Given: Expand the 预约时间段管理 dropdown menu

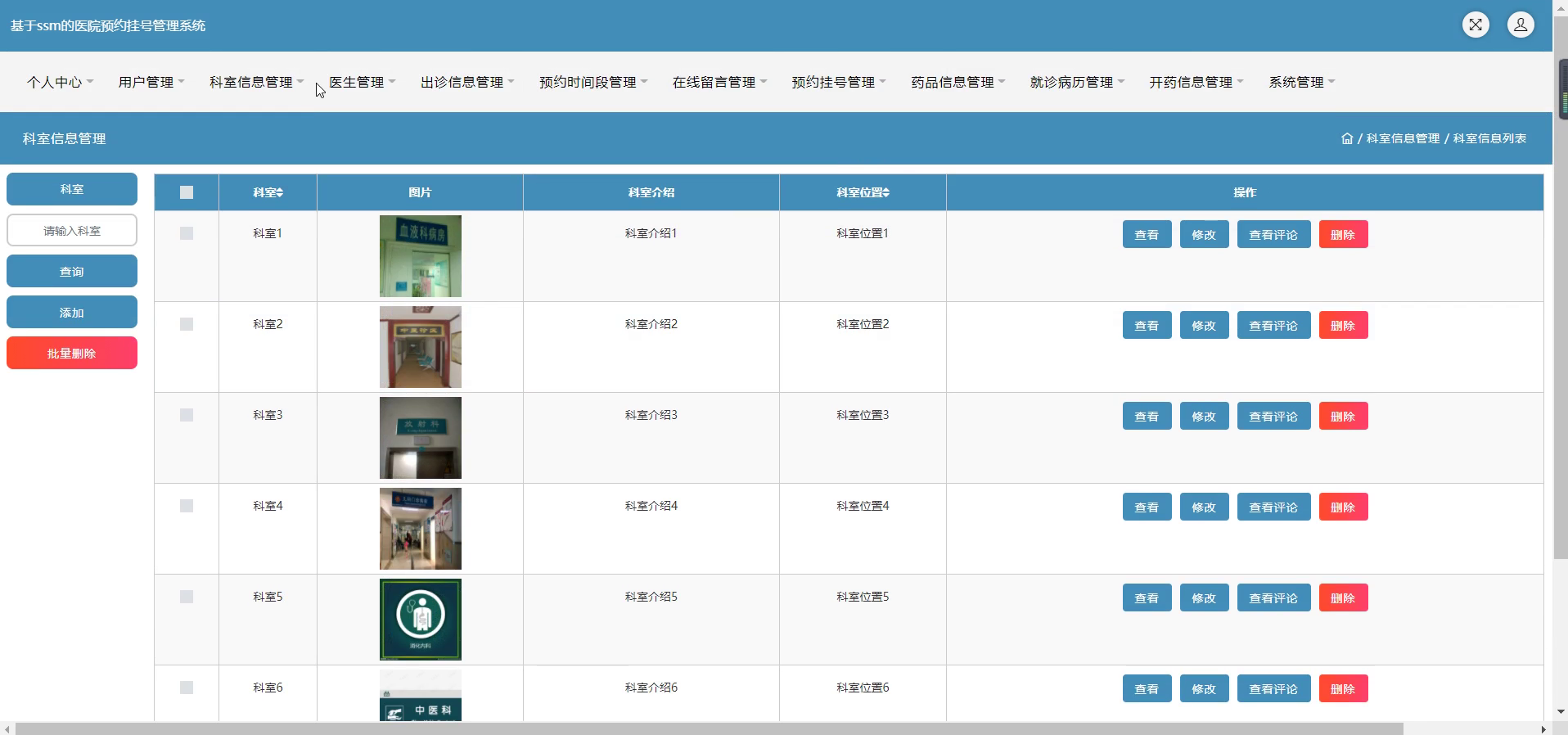Looking at the screenshot, I should click(x=593, y=82).
